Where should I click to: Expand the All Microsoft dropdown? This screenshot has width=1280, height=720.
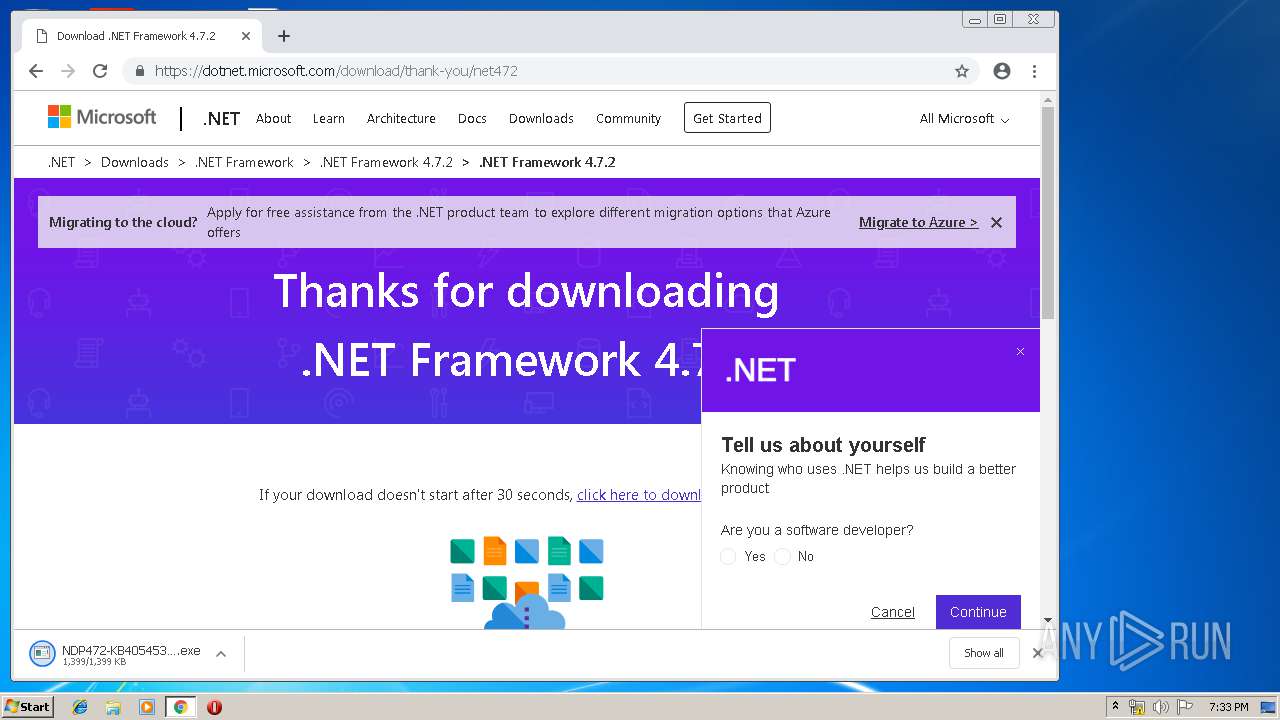tap(964, 118)
